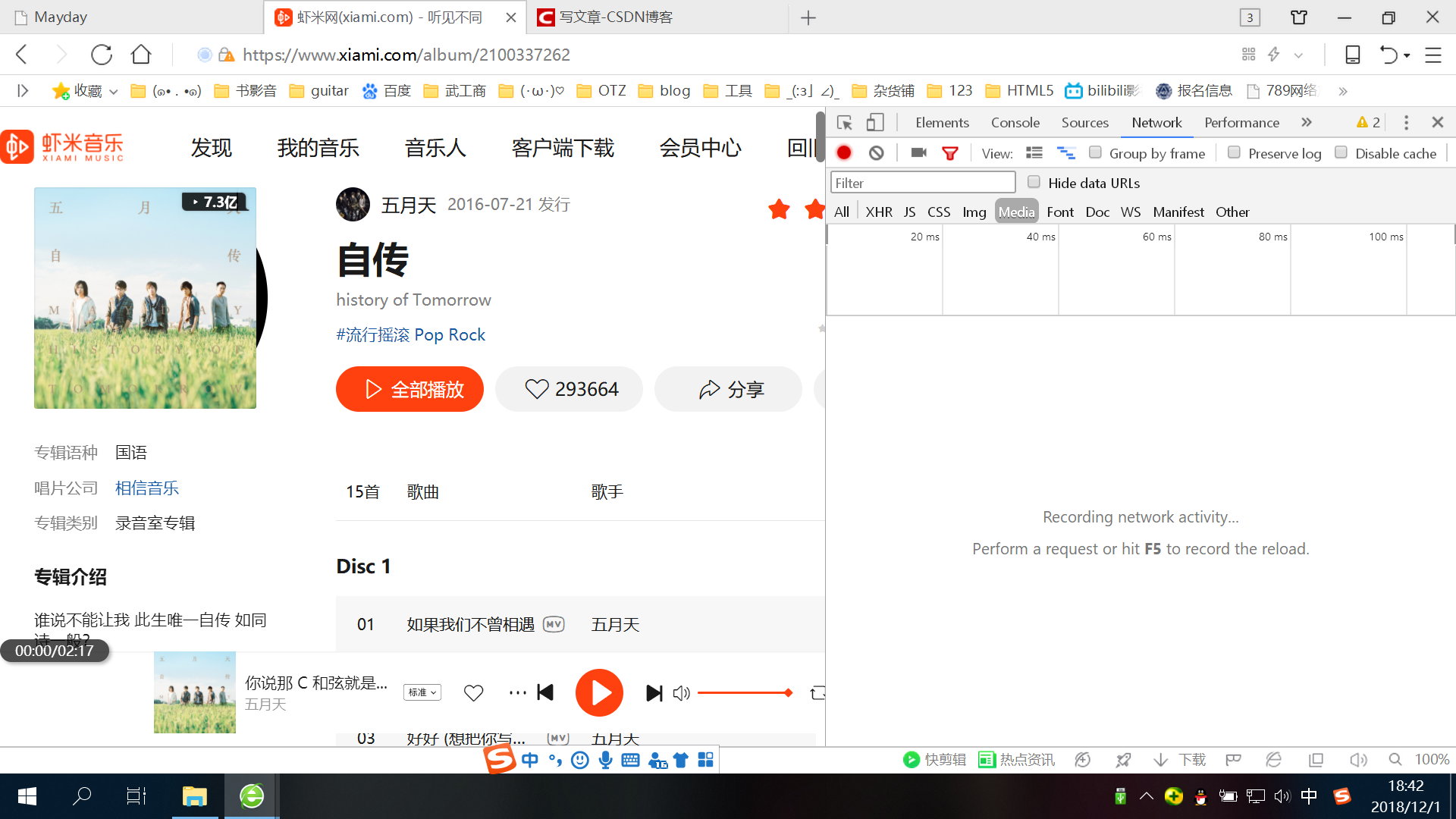The width and height of the screenshot is (1456, 819).
Task: Toggle the device toolbar icon in DevTools
Action: (875, 123)
